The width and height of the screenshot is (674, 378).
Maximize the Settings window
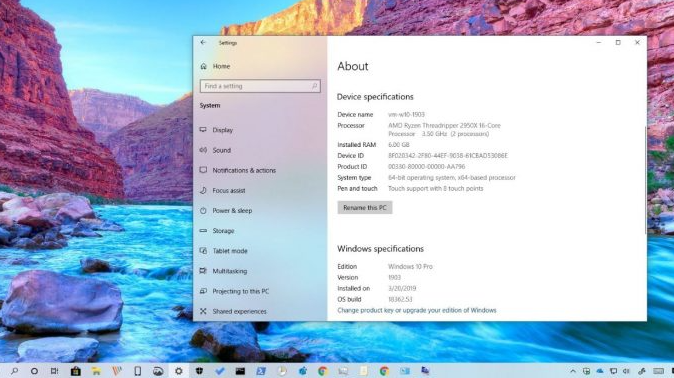(618, 43)
